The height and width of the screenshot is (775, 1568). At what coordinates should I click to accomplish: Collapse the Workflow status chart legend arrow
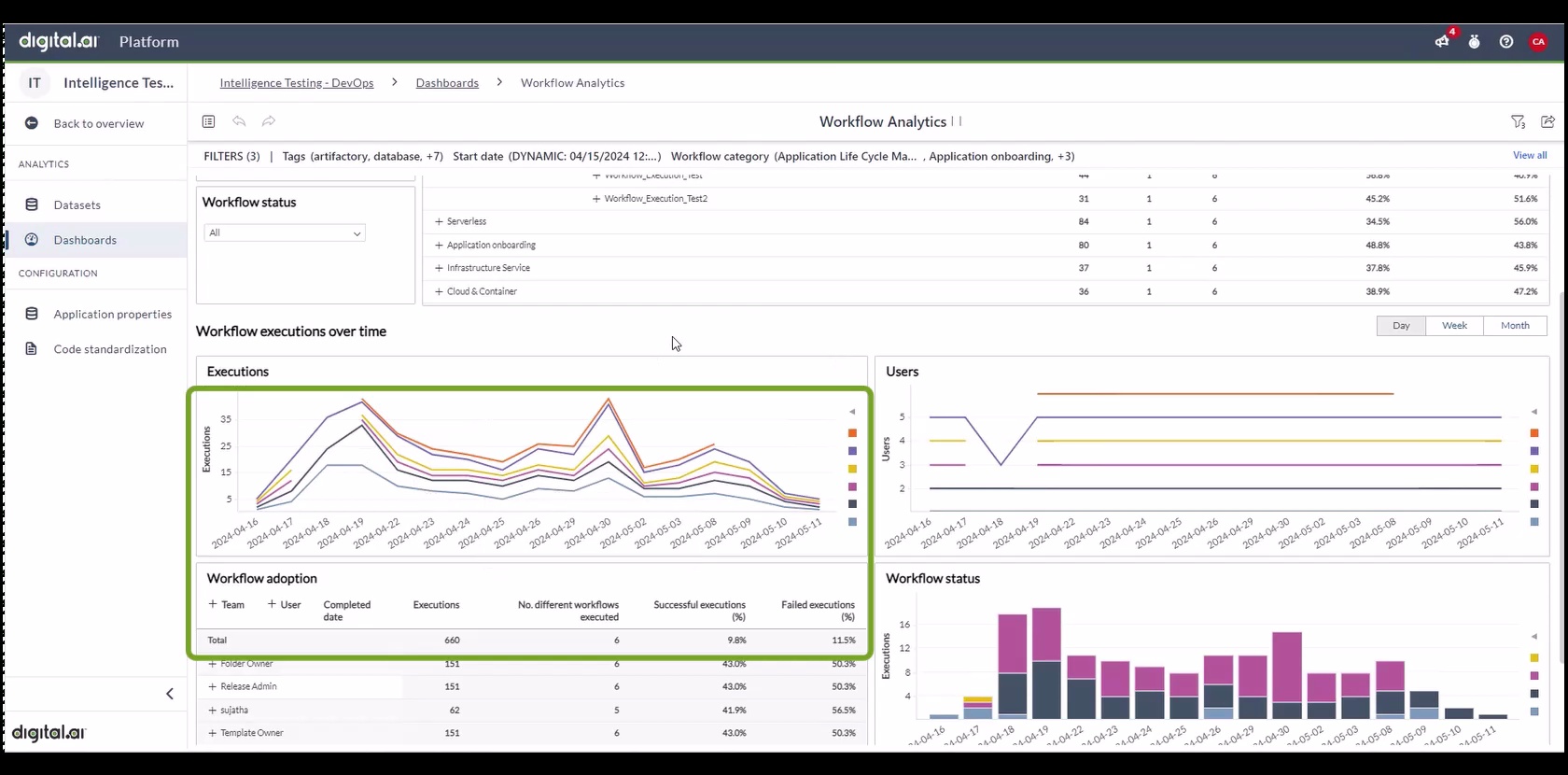pyautogui.click(x=1534, y=637)
